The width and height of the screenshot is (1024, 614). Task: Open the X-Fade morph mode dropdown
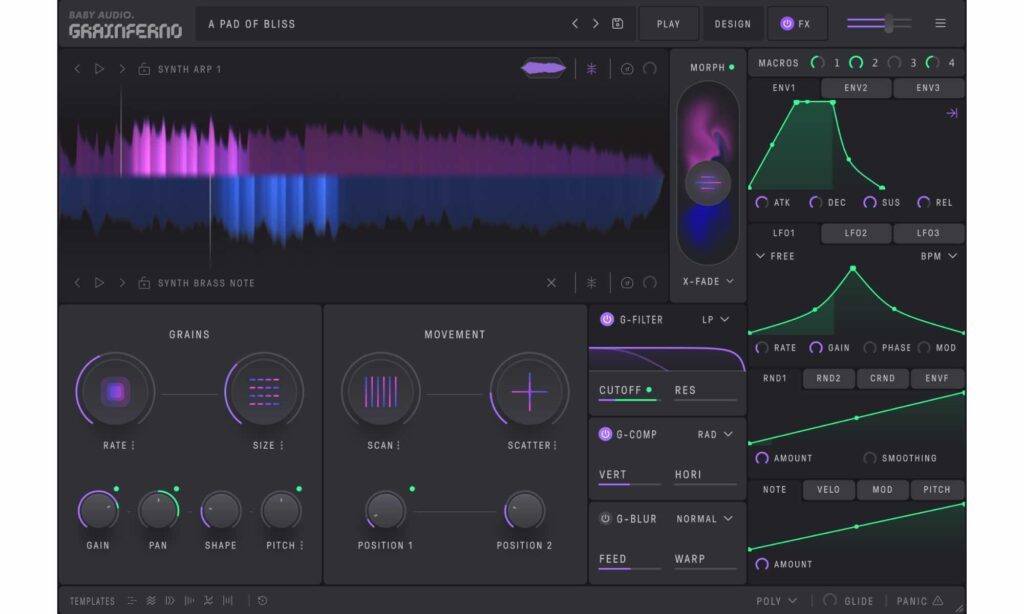(x=708, y=282)
